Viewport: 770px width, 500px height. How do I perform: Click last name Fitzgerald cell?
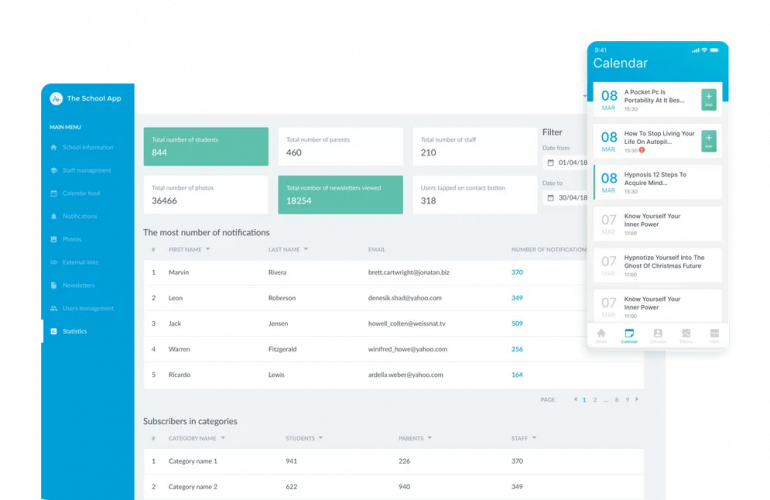282,349
